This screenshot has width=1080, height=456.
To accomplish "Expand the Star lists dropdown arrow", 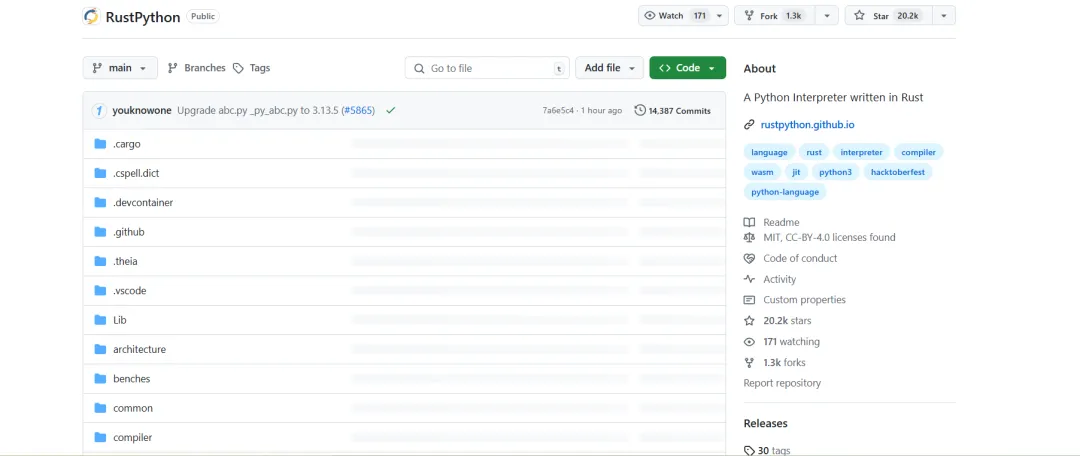I will point(944,16).
